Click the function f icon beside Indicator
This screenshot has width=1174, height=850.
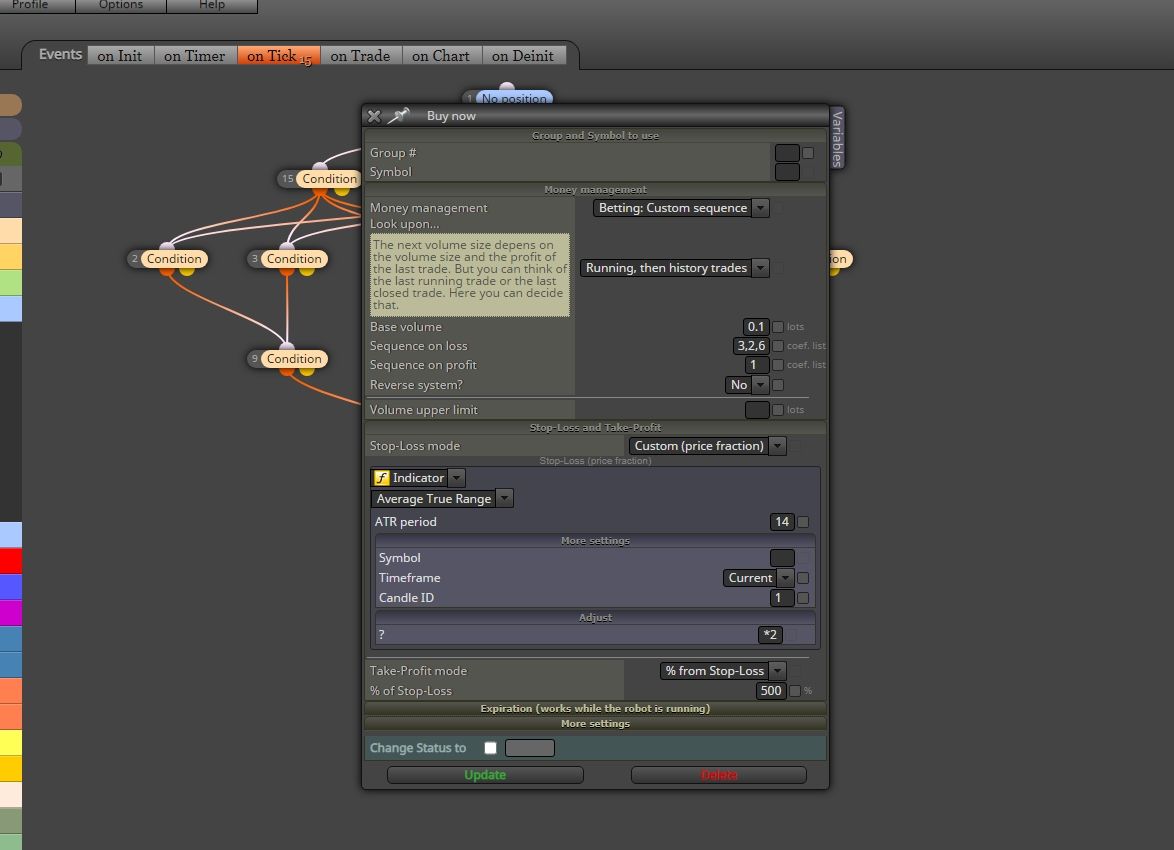[x=382, y=478]
